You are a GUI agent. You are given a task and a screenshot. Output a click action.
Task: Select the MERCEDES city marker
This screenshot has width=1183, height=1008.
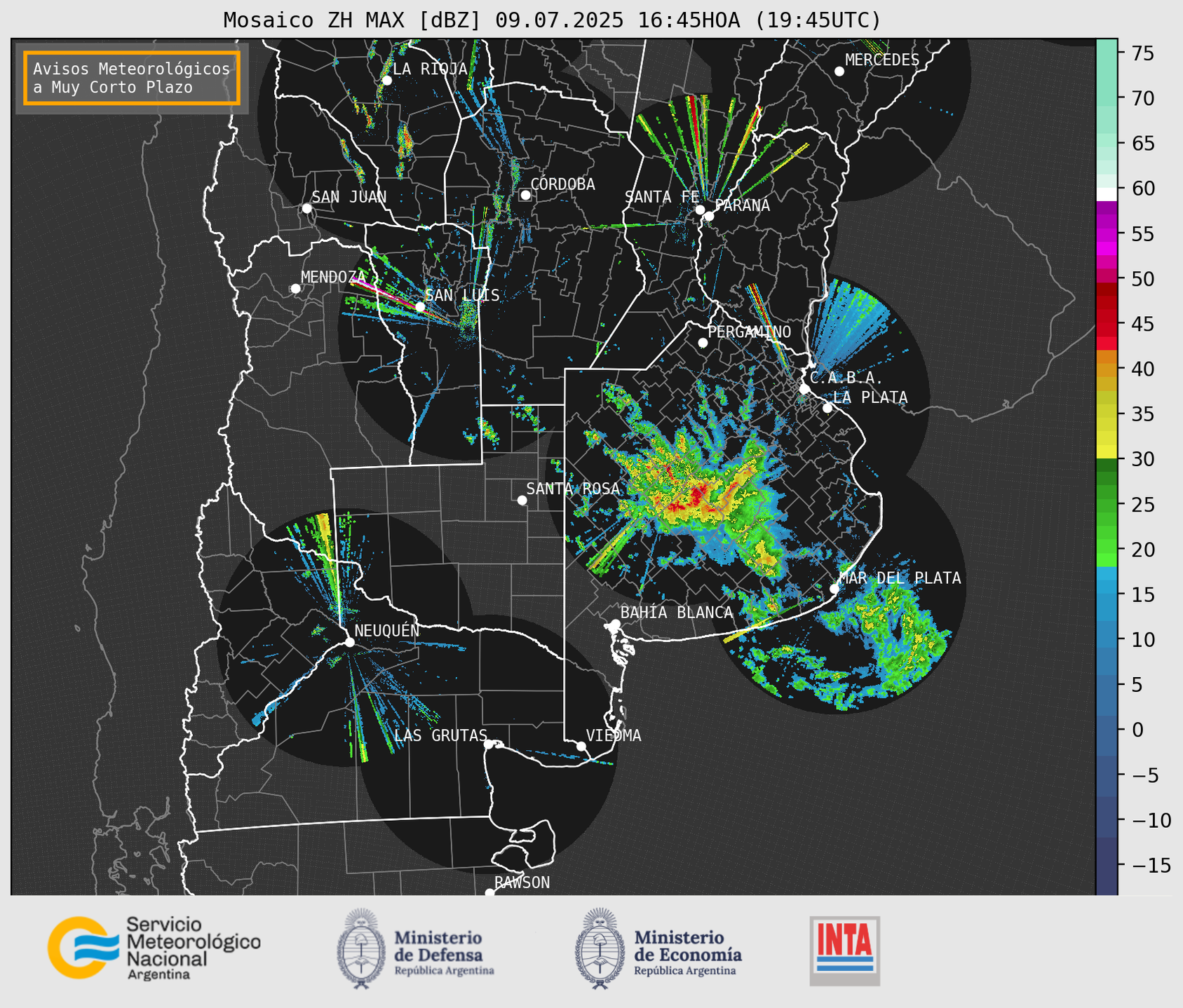pos(839,71)
